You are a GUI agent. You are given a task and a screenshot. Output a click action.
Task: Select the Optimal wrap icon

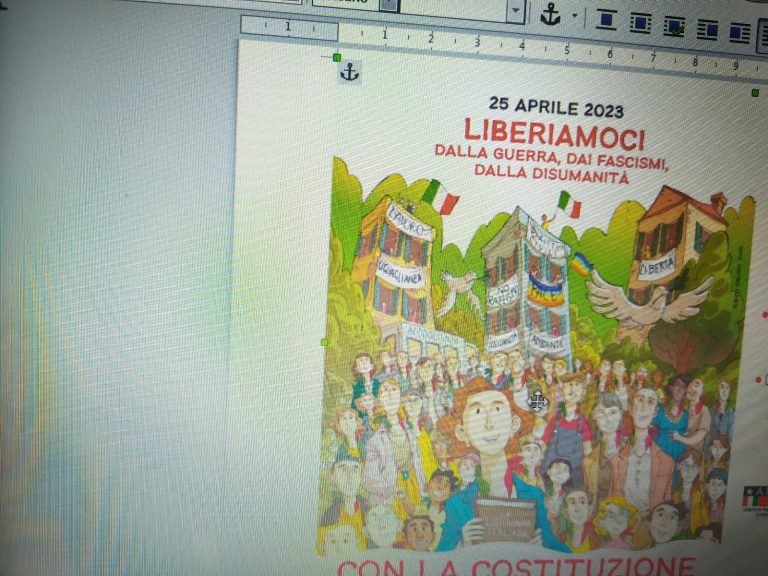[x=673, y=26]
